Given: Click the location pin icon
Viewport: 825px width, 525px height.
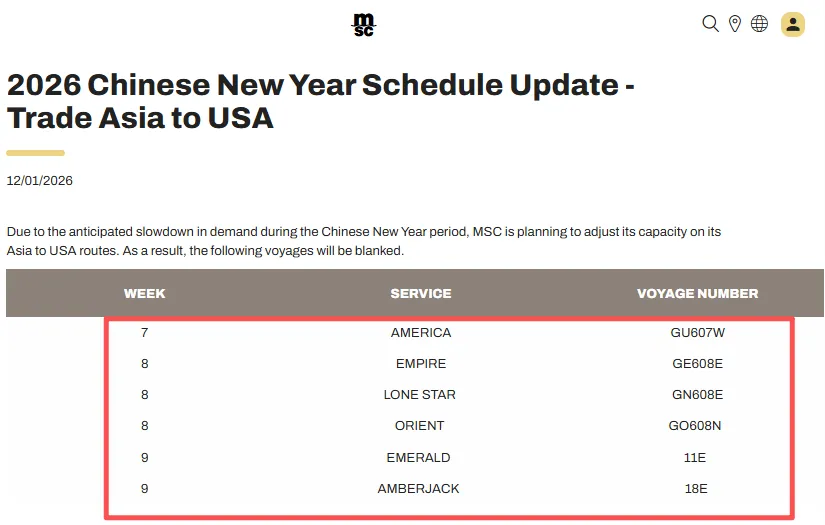Looking at the screenshot, I should pos(735,24).
